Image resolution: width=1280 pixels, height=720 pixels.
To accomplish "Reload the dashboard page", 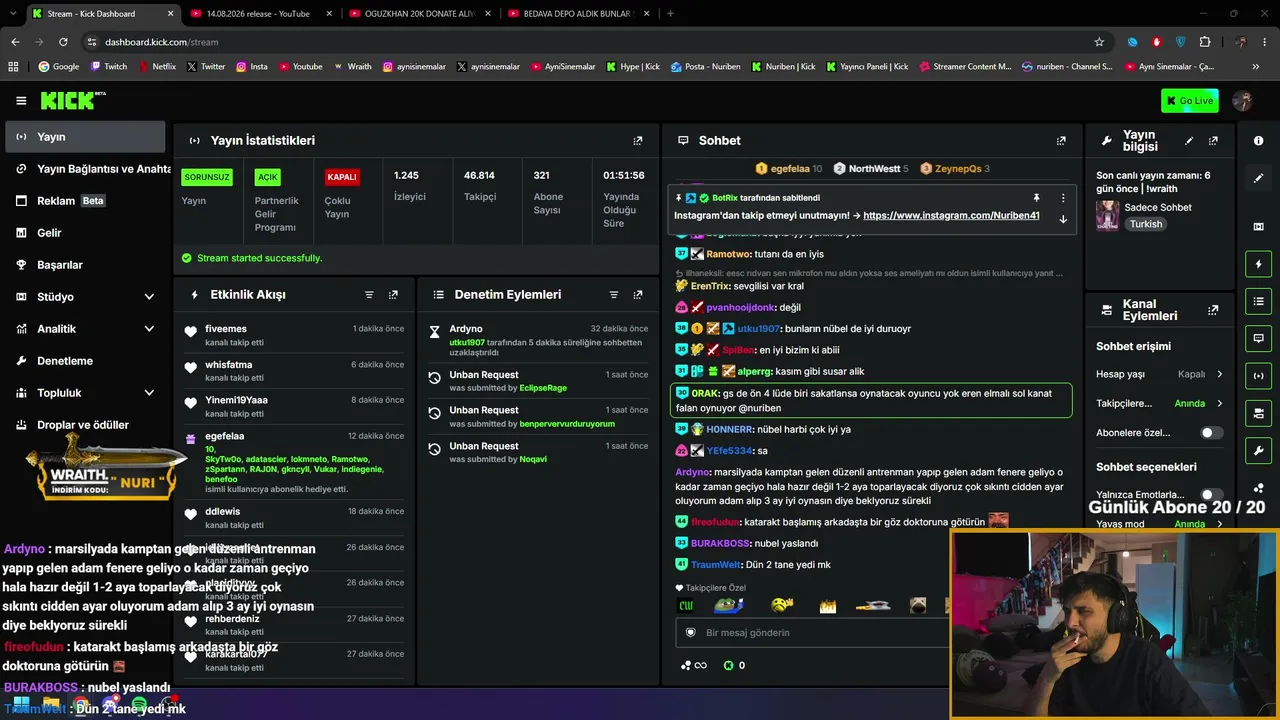I will tap(63, 42).
